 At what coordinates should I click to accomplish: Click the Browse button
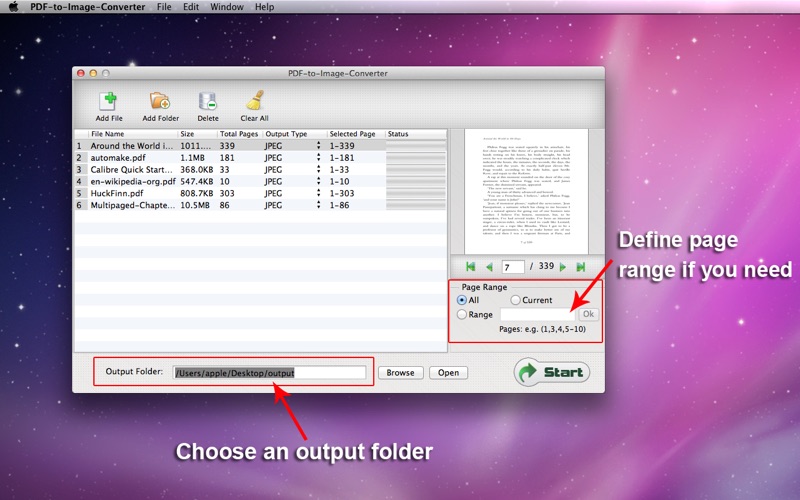[x=400, y=372]
